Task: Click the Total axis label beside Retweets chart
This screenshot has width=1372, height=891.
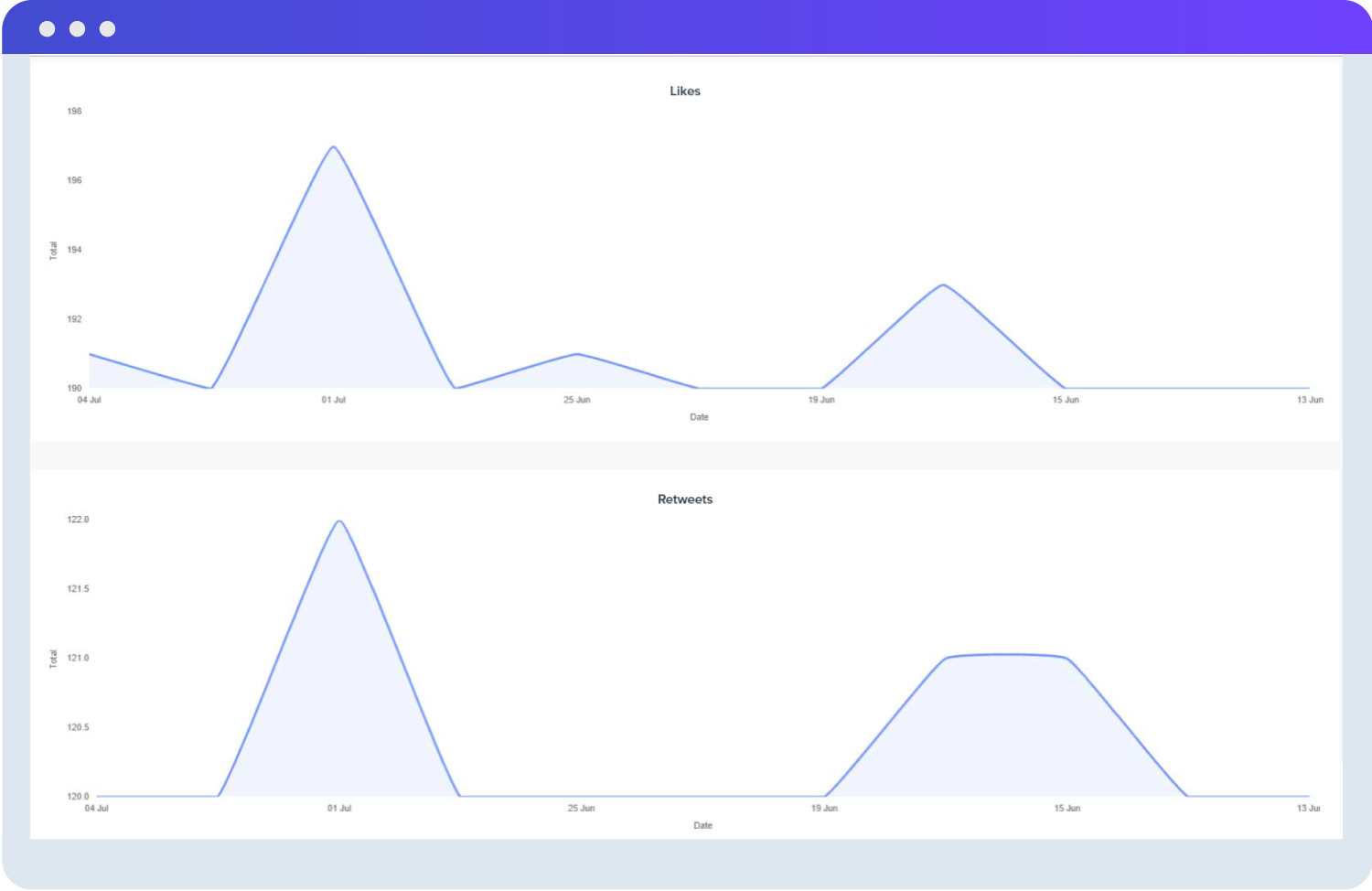Action: click(53, 659)
